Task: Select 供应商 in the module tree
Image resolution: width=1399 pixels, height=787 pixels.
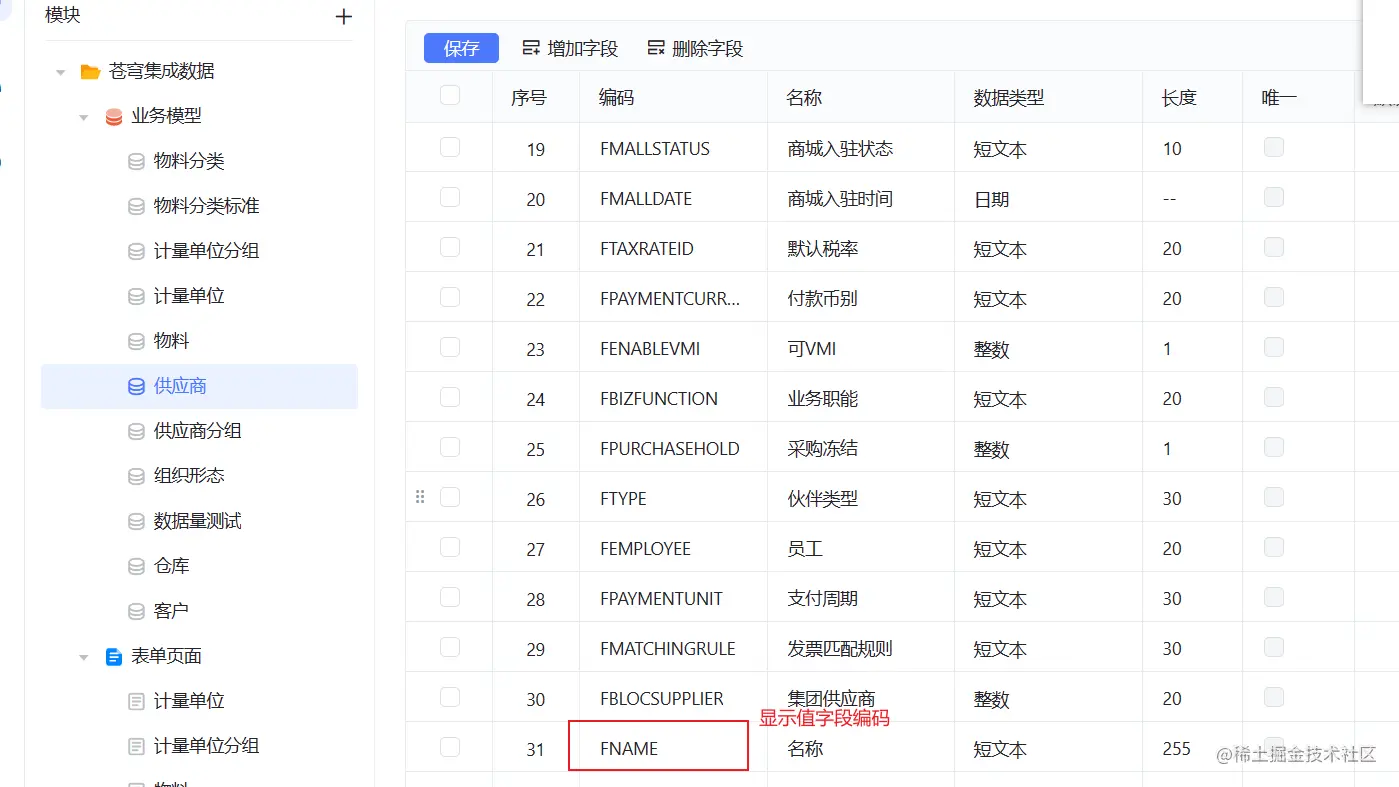Action: tap(199, 386)
